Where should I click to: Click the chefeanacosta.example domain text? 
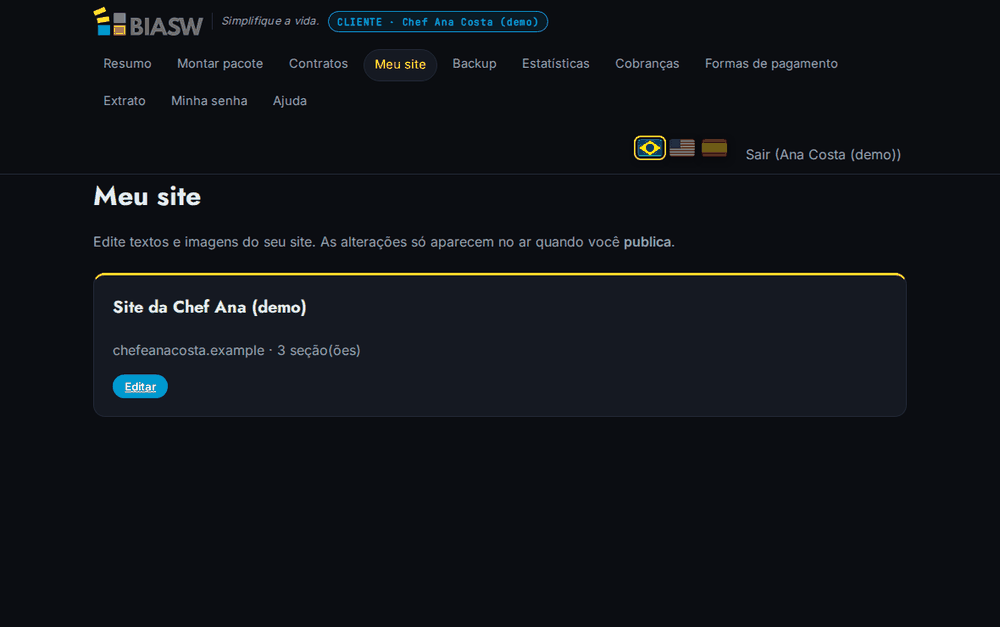point(188,350)
